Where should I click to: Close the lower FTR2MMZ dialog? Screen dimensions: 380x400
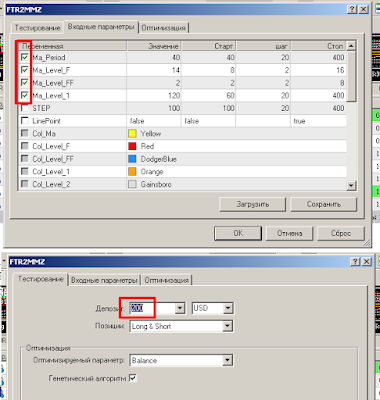(x=367, y=262)
